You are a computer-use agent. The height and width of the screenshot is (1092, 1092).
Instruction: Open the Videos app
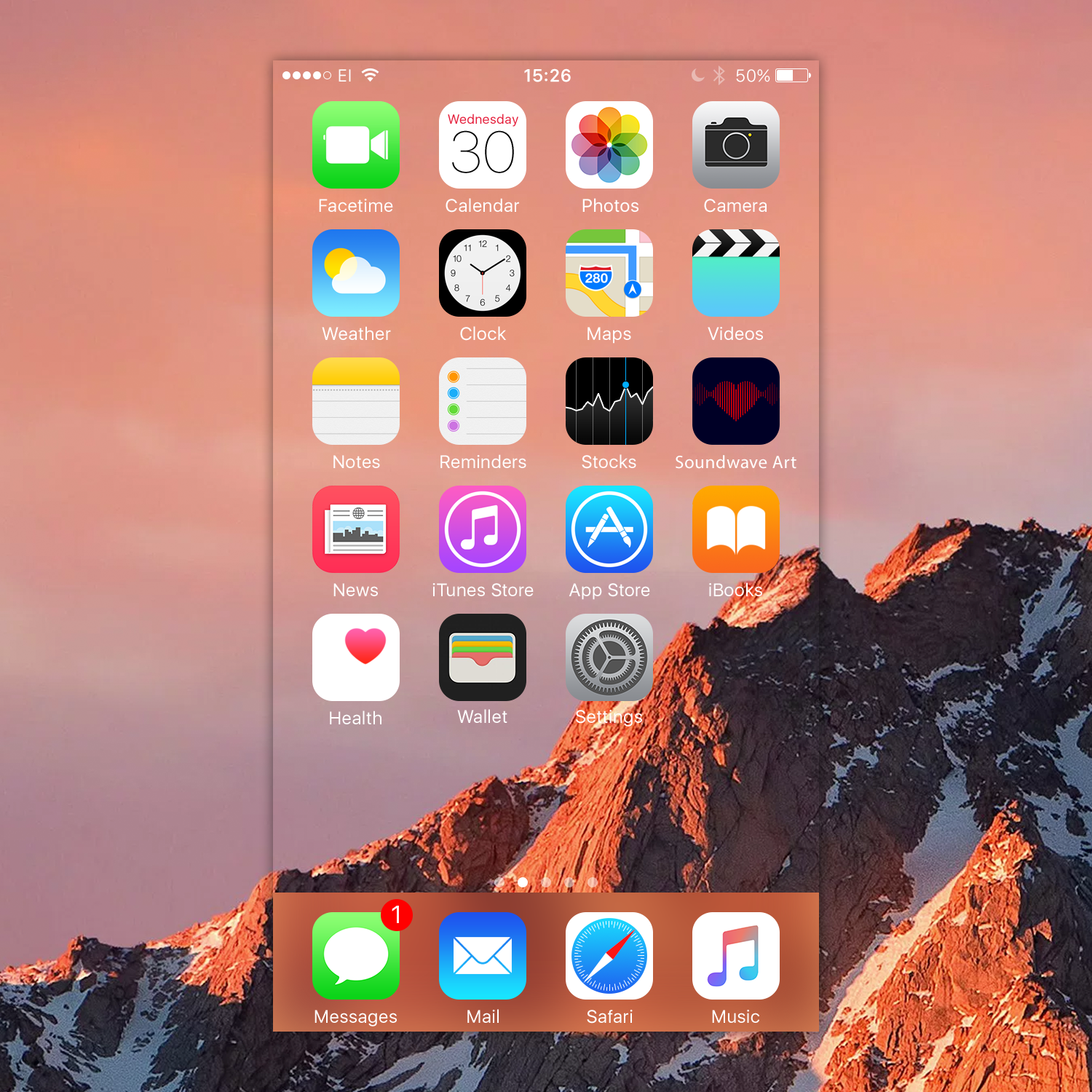point(736,273)
